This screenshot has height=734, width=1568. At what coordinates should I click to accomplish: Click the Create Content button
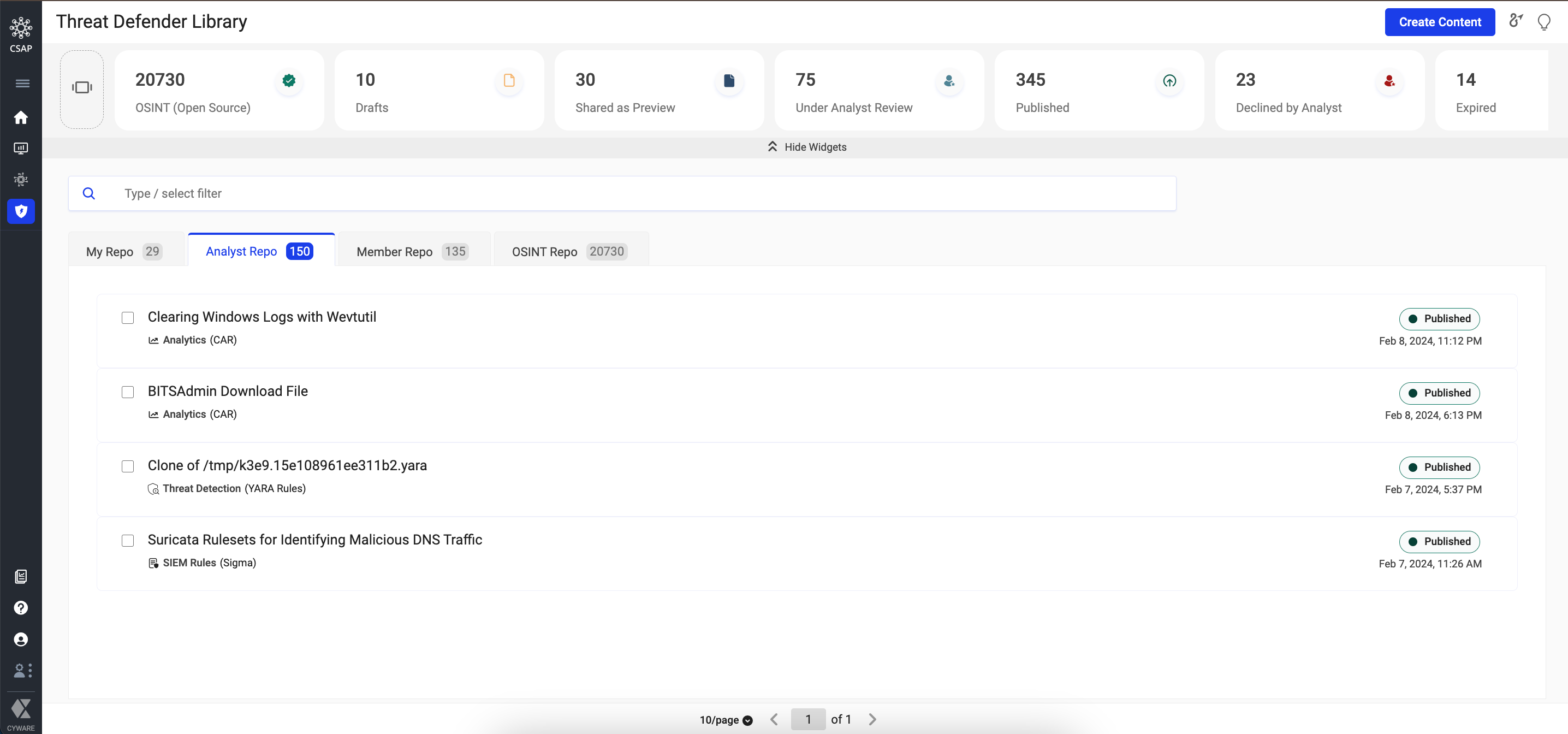click(x=1439, y=22)
